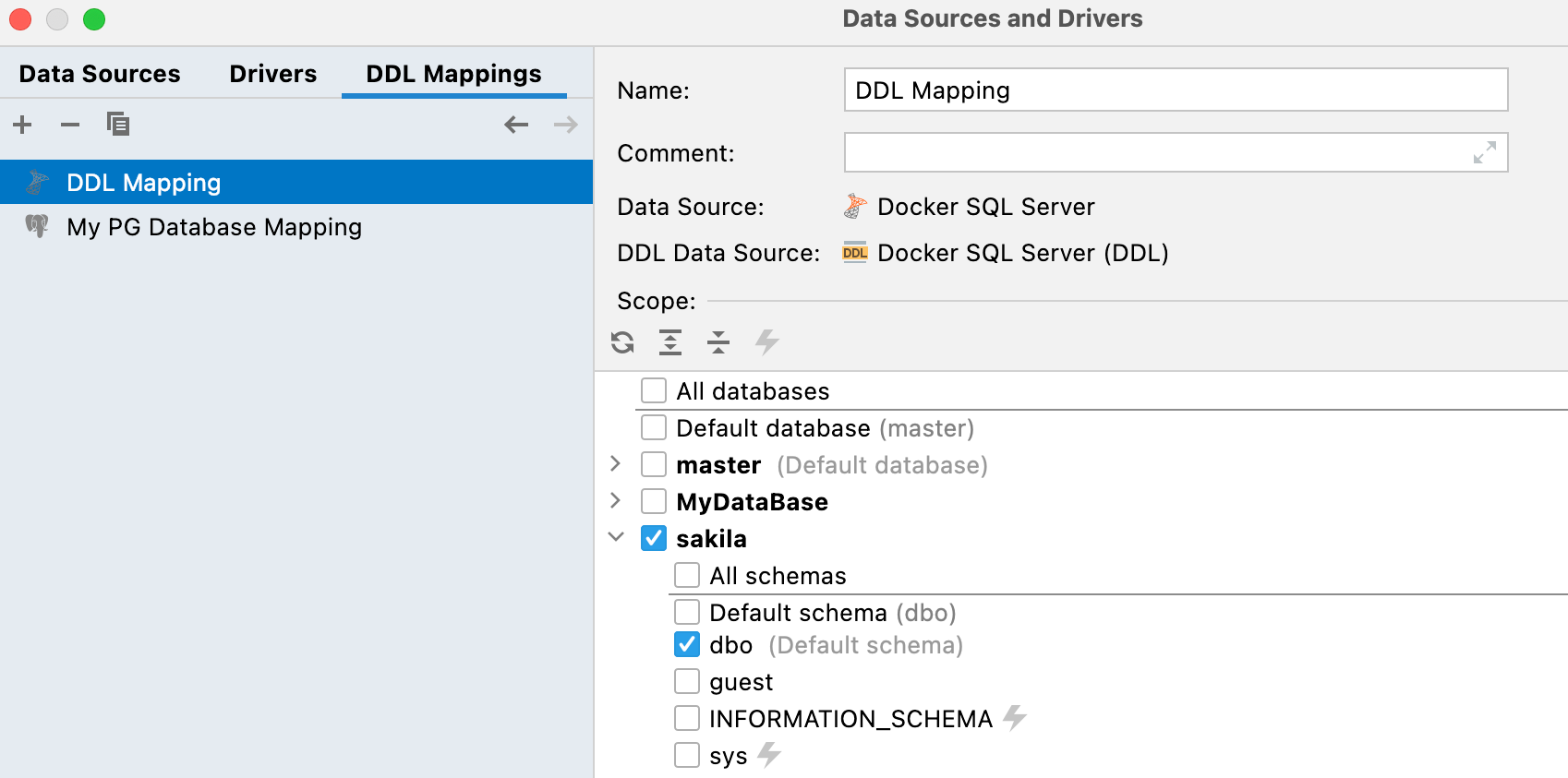
Task: Click into the Name text field
Action: [1175, 90]
